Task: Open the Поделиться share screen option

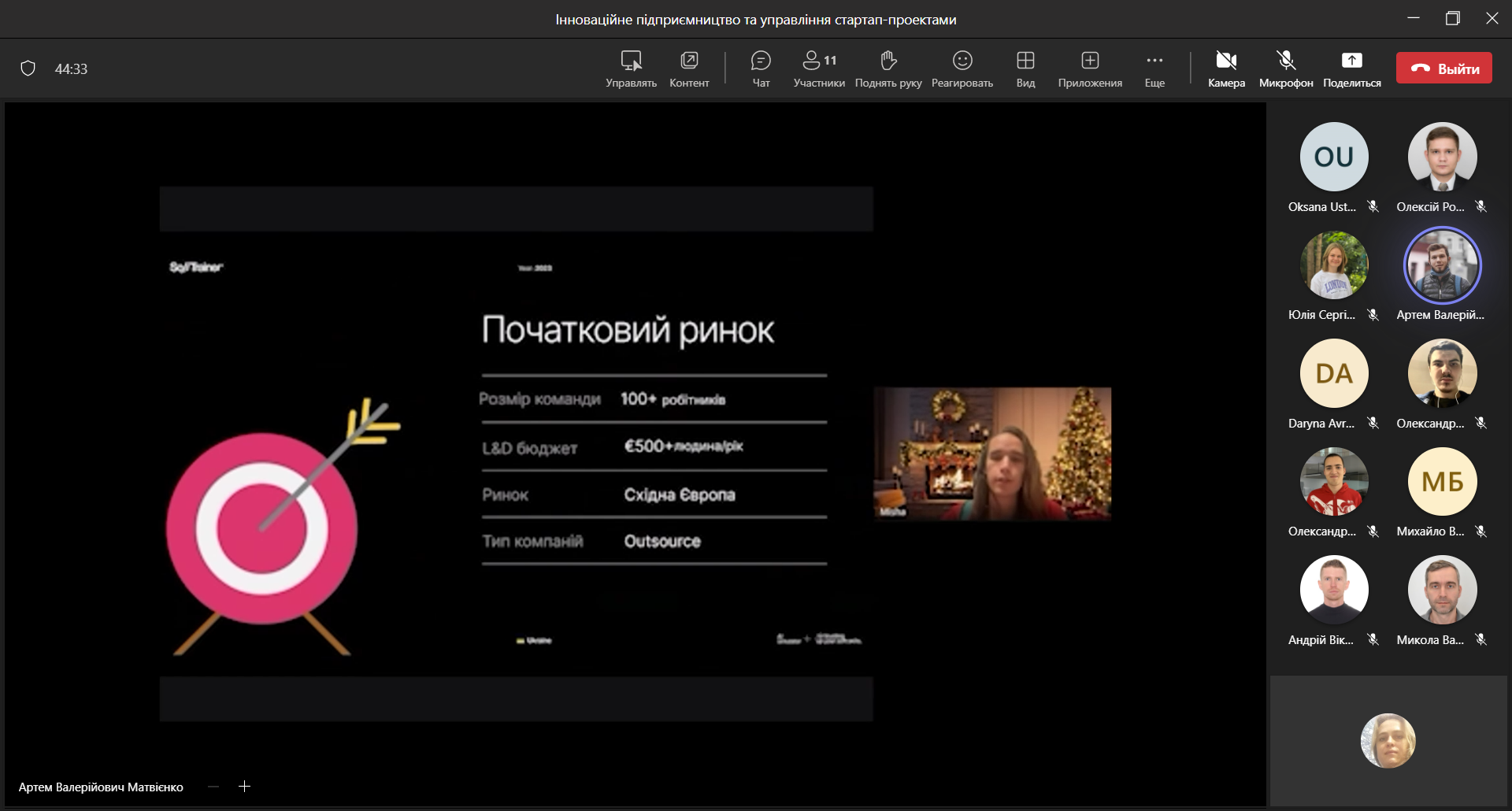Action: [x=1351, y=69]
